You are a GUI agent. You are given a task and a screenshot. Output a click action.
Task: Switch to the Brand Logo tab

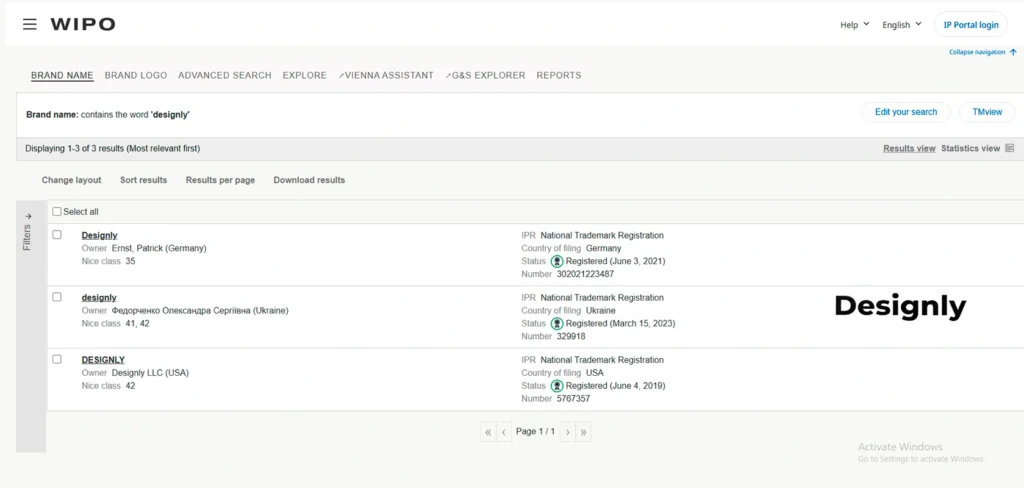(x=136, y=75)
